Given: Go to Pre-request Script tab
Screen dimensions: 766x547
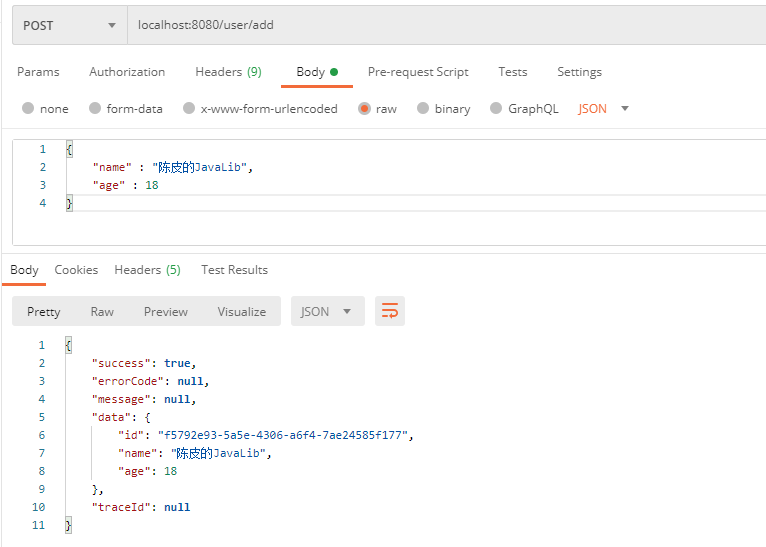Looking at the screenshot, I should (x=418, y=72).
